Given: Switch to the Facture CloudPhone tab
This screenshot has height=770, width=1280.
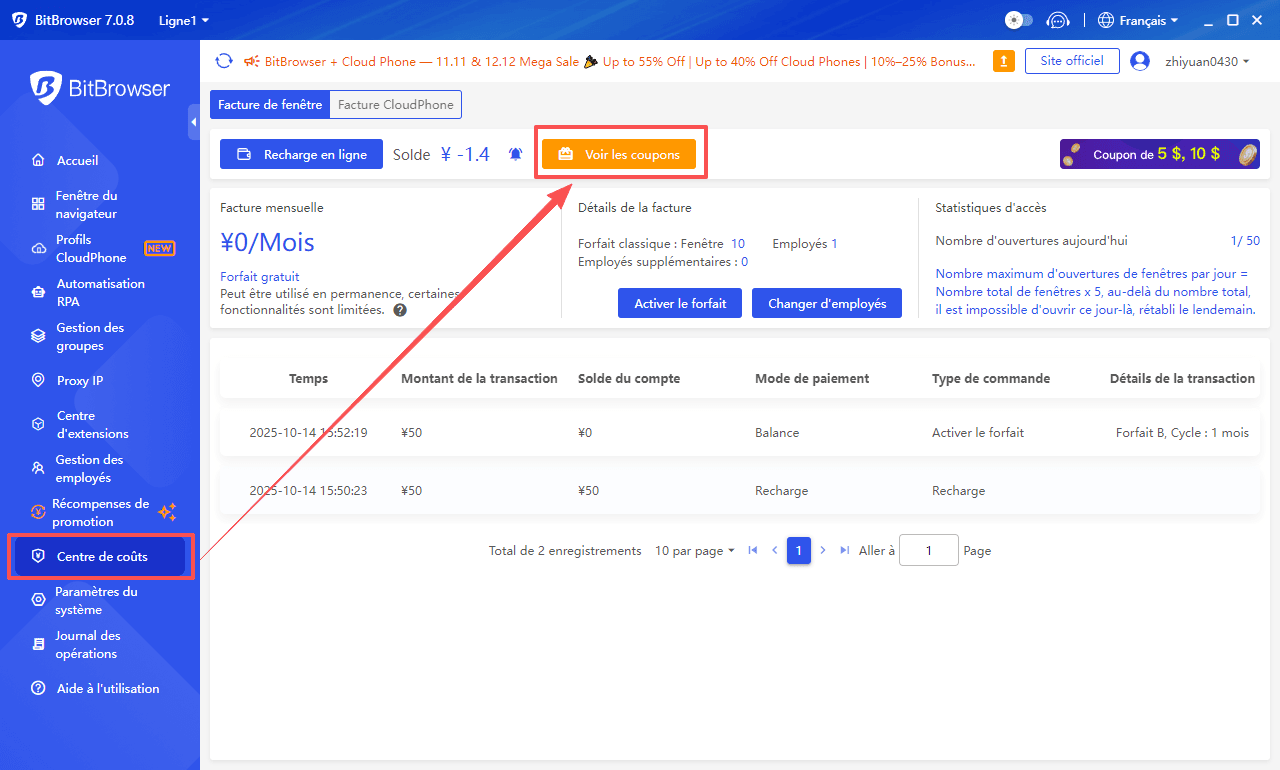Looking at the screenshot, I should coord(397,104).
